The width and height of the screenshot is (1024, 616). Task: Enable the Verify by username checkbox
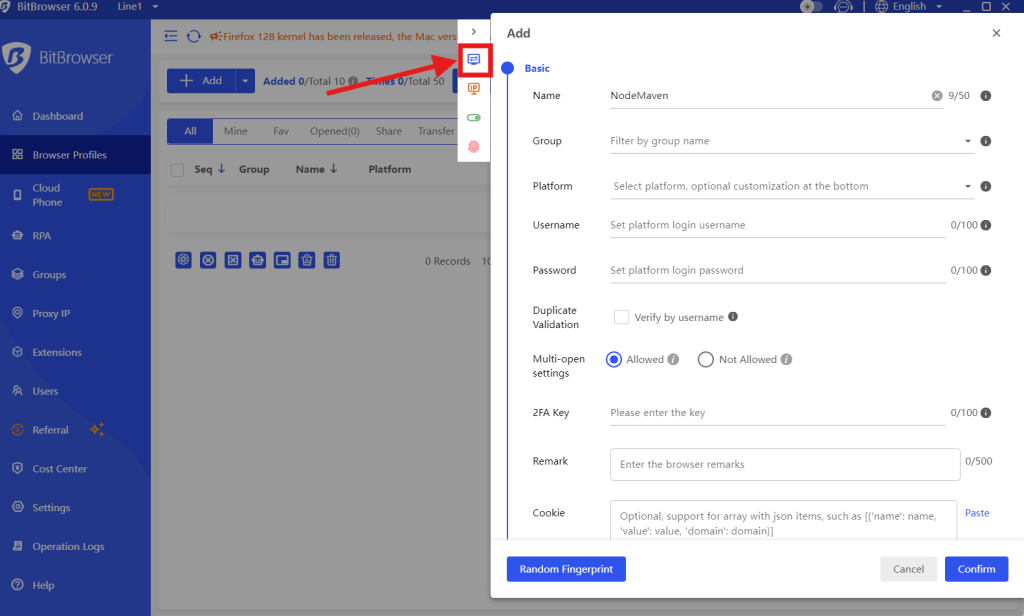[x=622, y=317]
